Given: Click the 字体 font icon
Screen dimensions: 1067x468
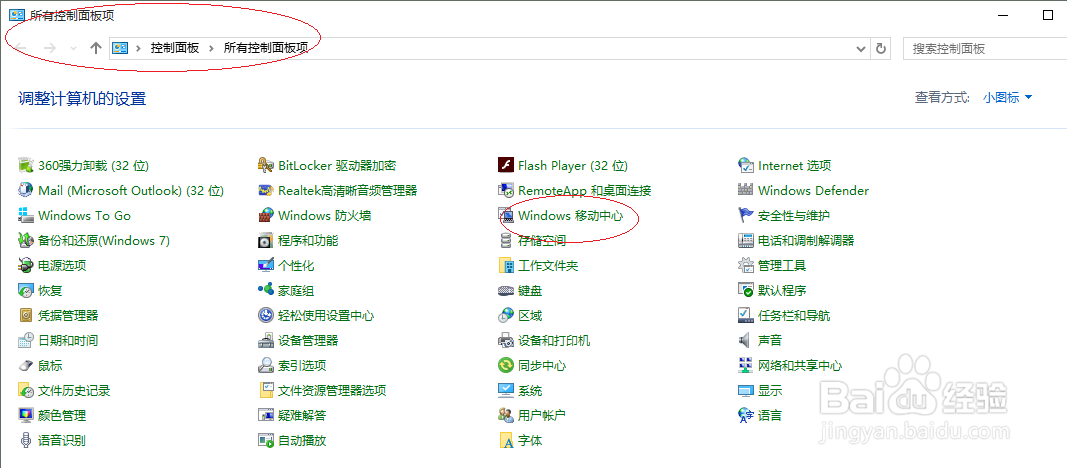Looking at the screenshot, I should coord(506,440).
